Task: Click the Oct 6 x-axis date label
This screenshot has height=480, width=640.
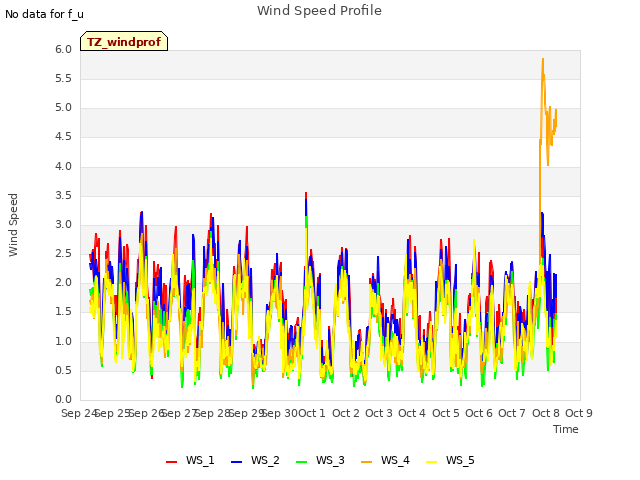Action: (479, 413)
